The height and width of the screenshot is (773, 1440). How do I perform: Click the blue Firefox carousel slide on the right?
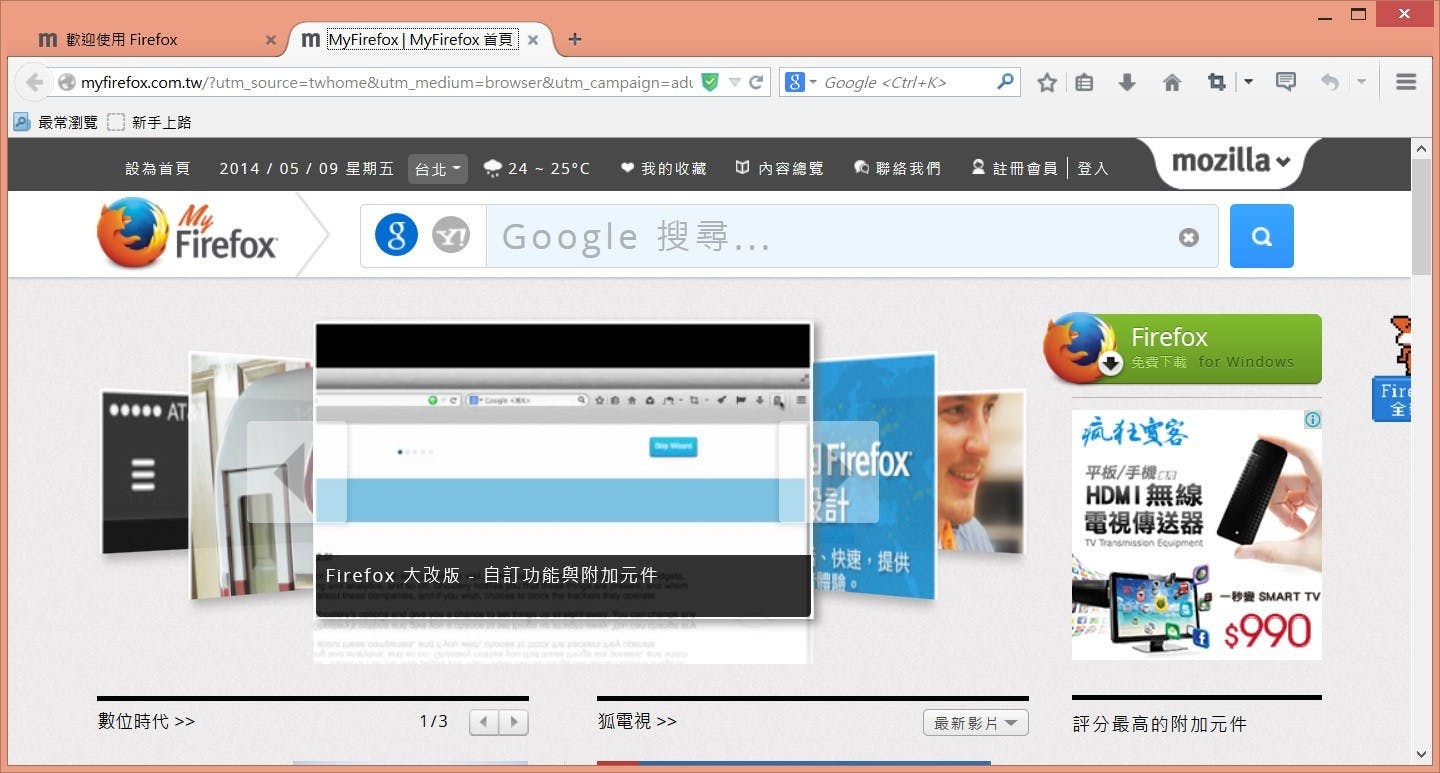click(x=874, y=476)
